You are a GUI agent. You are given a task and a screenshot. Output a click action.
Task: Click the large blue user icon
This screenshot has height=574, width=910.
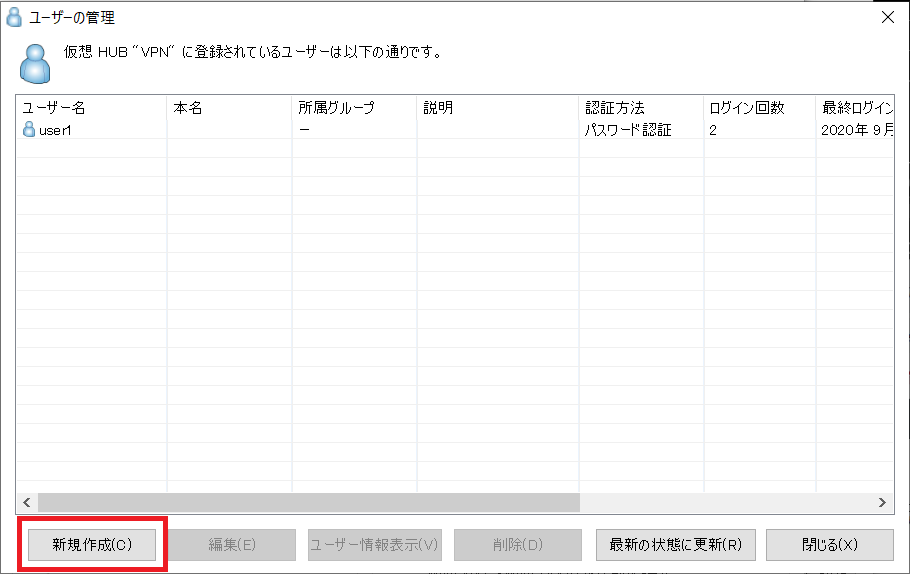pos(35,64)
